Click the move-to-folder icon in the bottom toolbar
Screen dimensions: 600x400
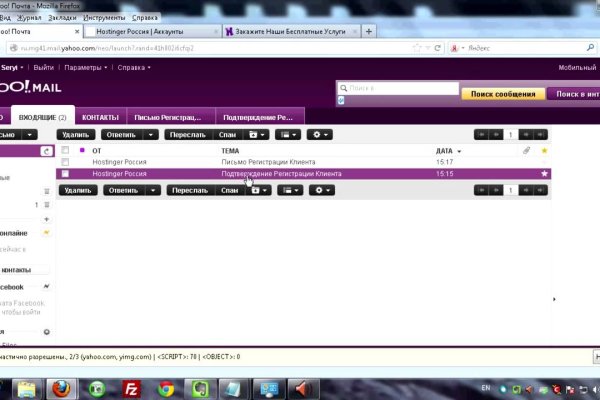259,190
